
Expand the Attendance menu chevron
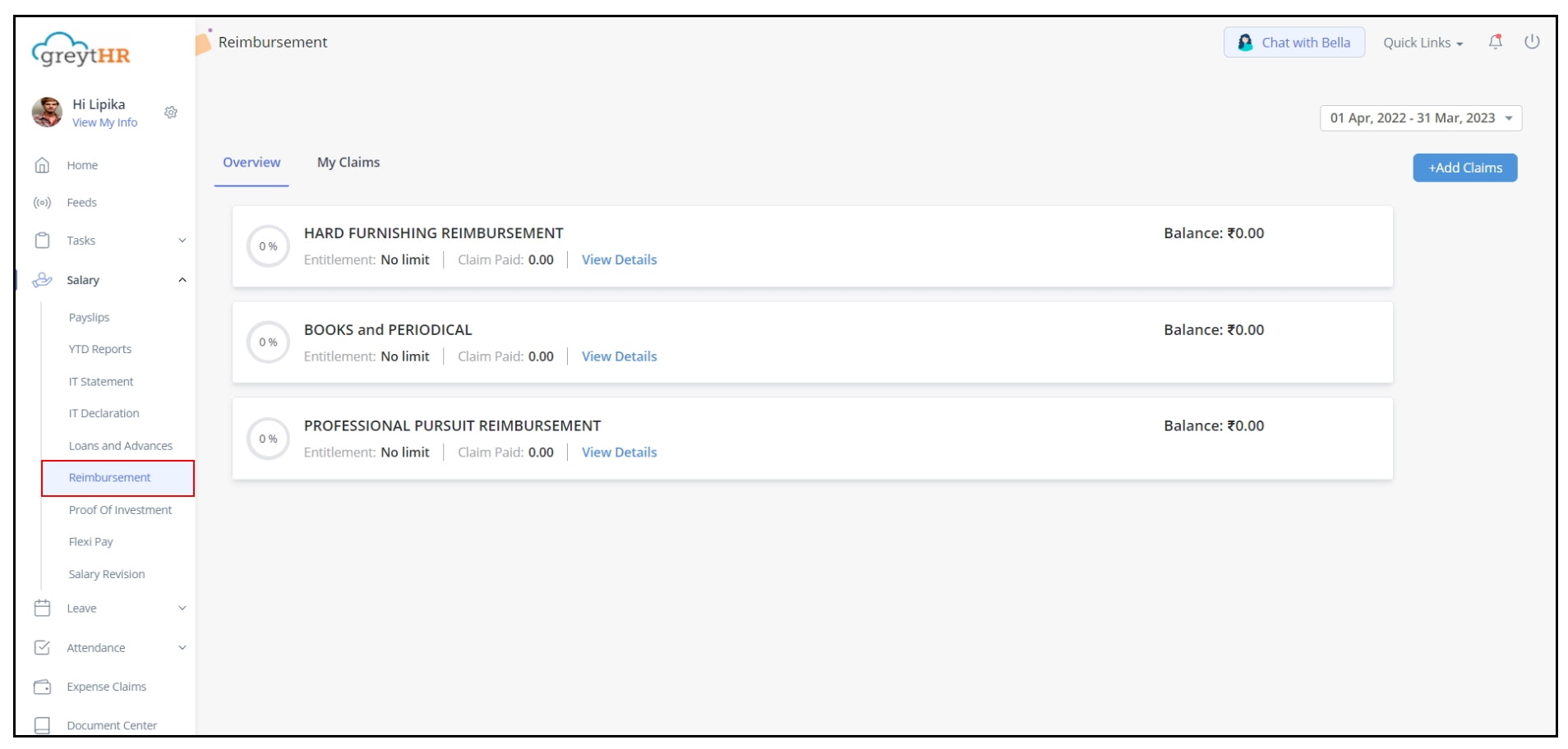coord(182,648)
